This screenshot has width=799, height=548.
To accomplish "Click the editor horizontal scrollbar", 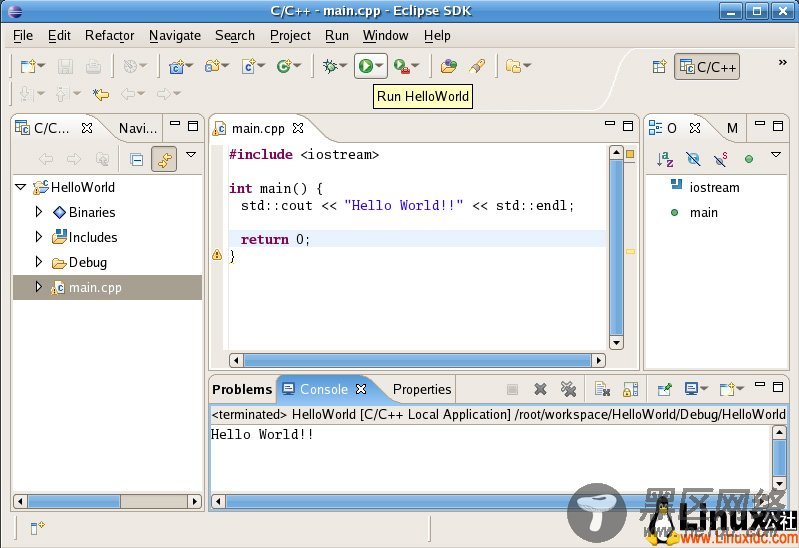I will pos(417,360).
